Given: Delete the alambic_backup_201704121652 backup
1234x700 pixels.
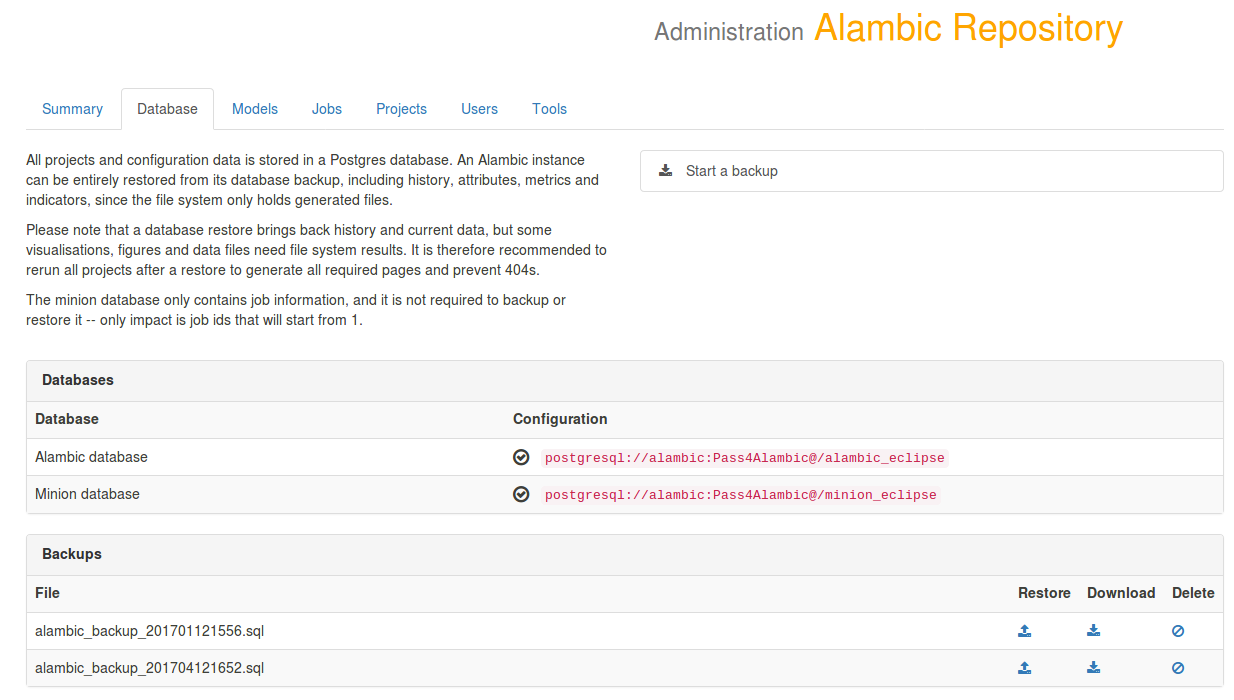Looking at the screenshot, I should click(x=1177, y=667).
